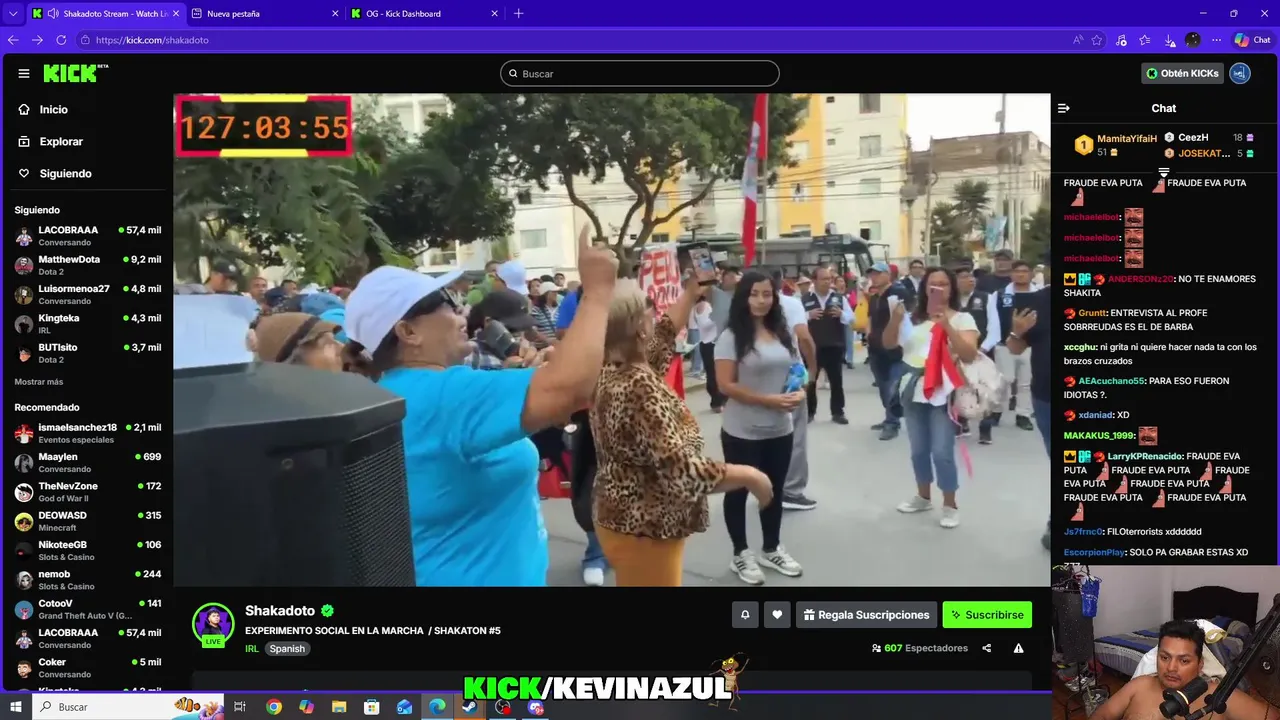
Task: Click Regala Suscripciones button
Action: (866, 615)
